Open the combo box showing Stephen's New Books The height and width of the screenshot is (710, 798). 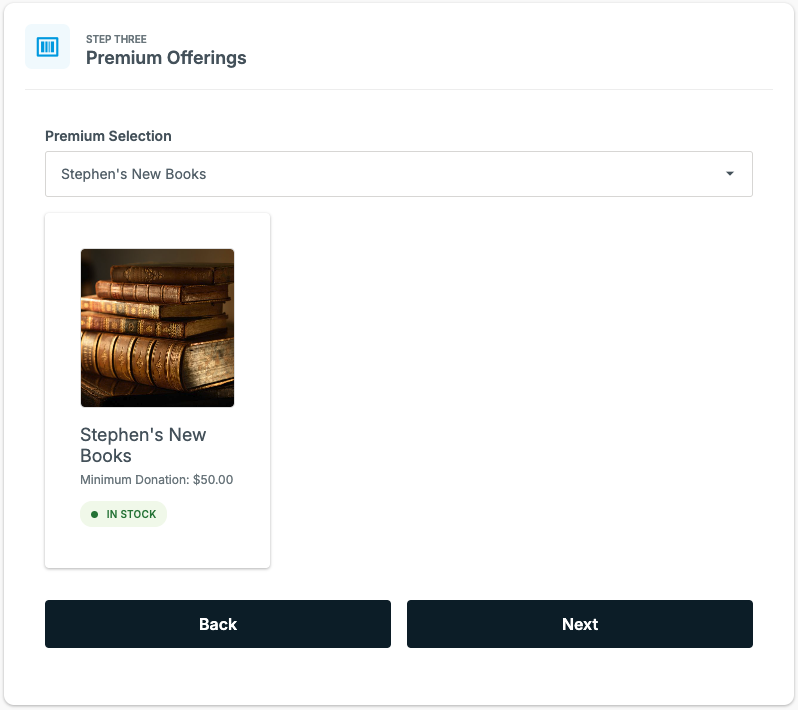point(398,174)
